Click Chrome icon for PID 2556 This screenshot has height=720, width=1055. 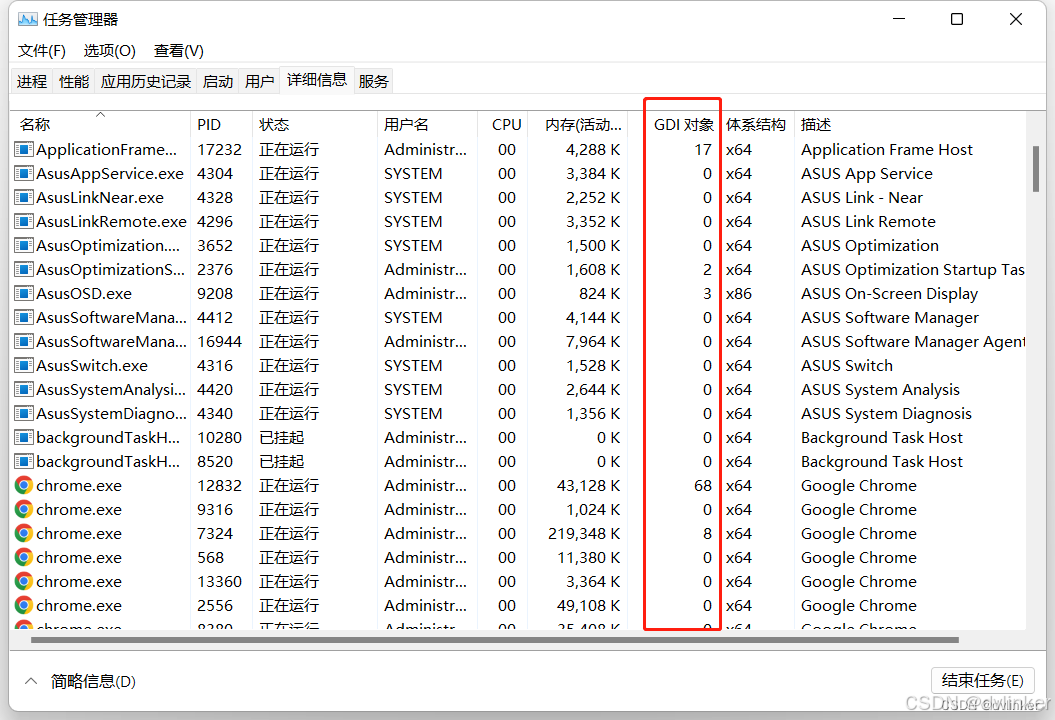tap(24, 606)
